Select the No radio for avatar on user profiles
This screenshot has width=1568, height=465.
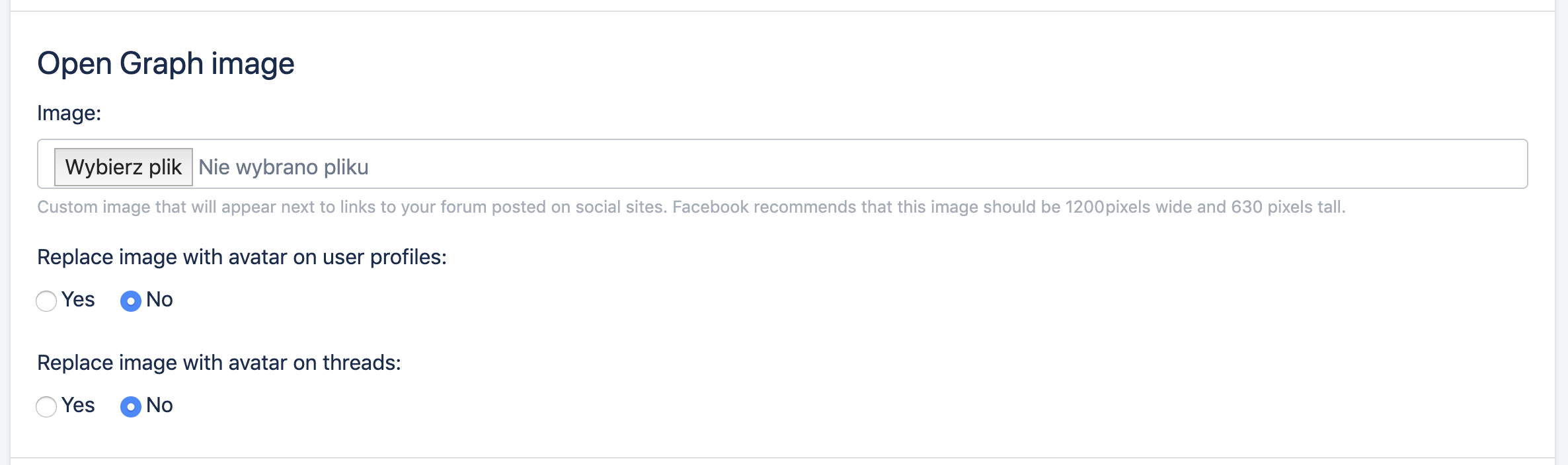pyautogui.click(x=131, y=301)
